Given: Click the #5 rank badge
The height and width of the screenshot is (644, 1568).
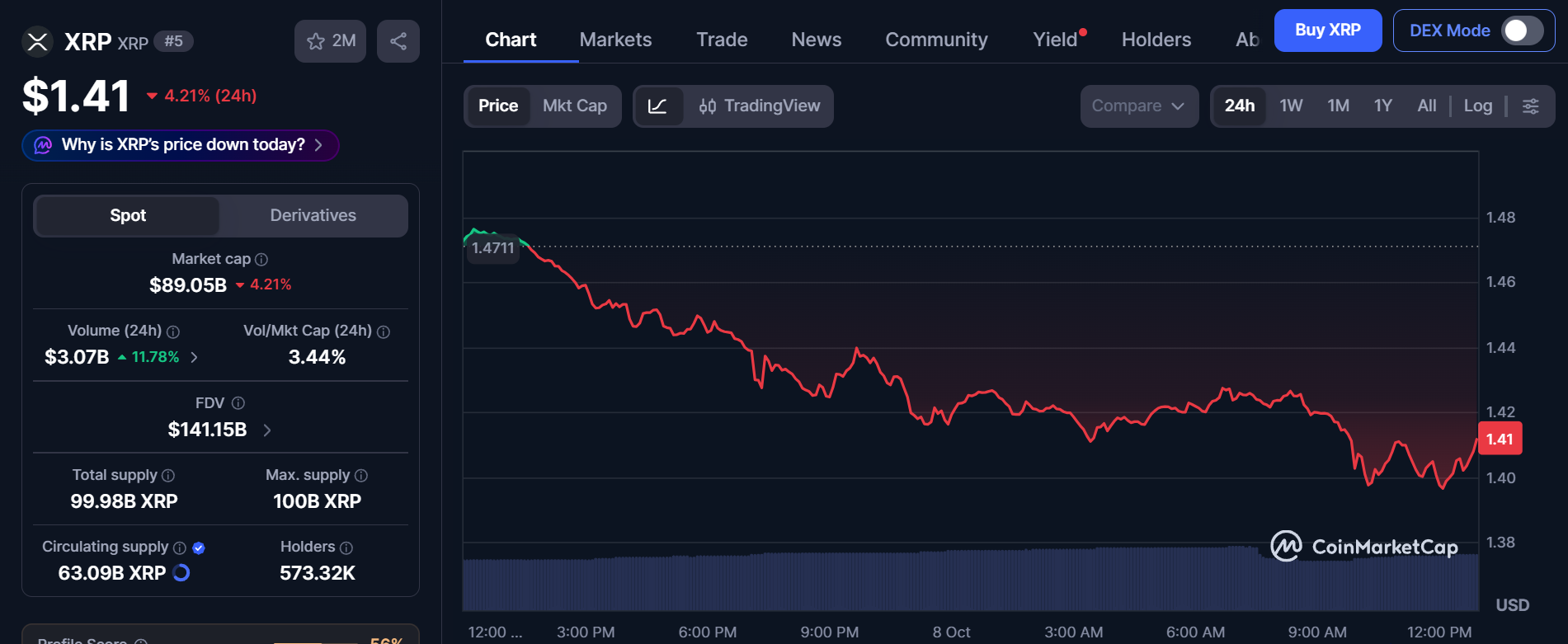Looking at the screenshot, I should pyautogui.click(x=173, y=41).
